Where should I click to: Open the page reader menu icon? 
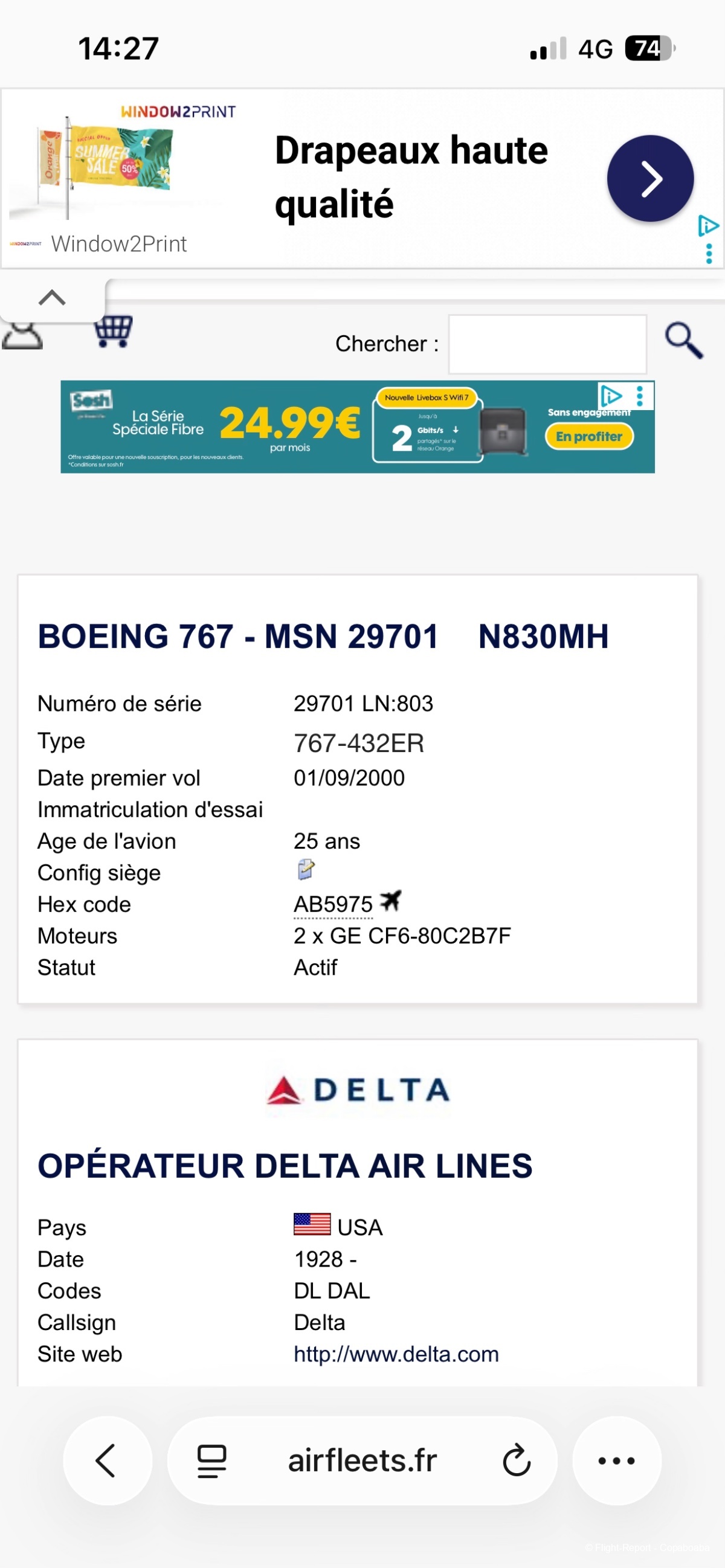212,1461
